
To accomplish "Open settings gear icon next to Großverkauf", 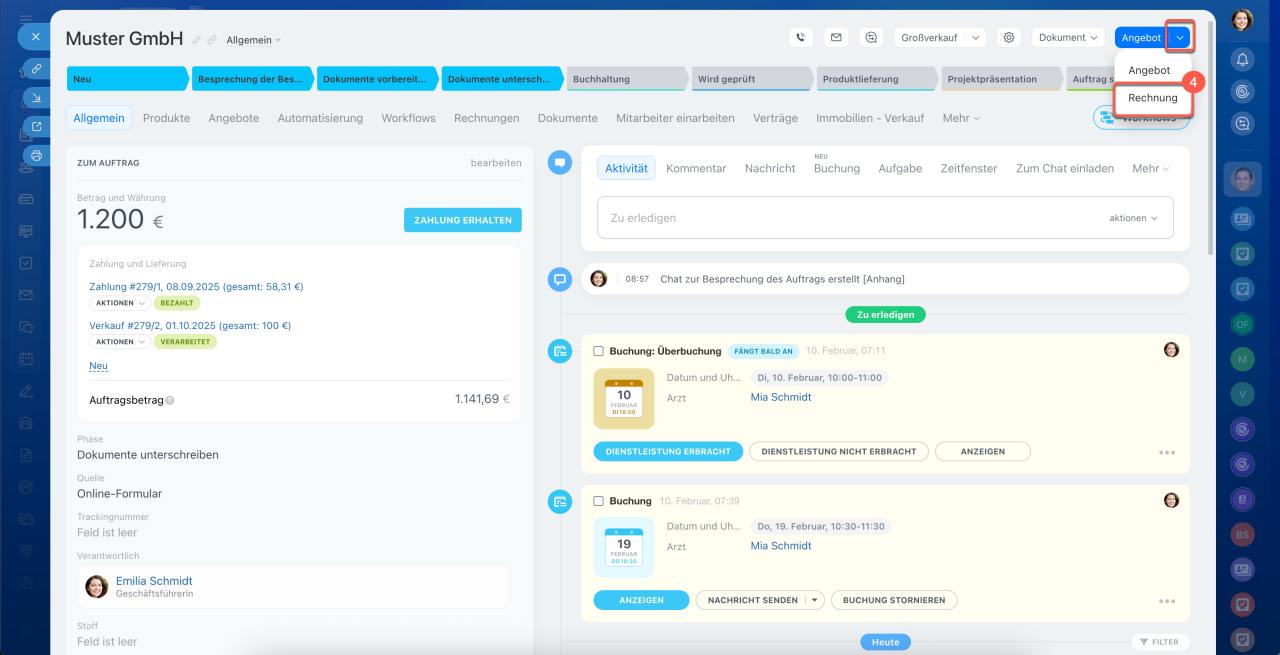I will point(1009,37).
